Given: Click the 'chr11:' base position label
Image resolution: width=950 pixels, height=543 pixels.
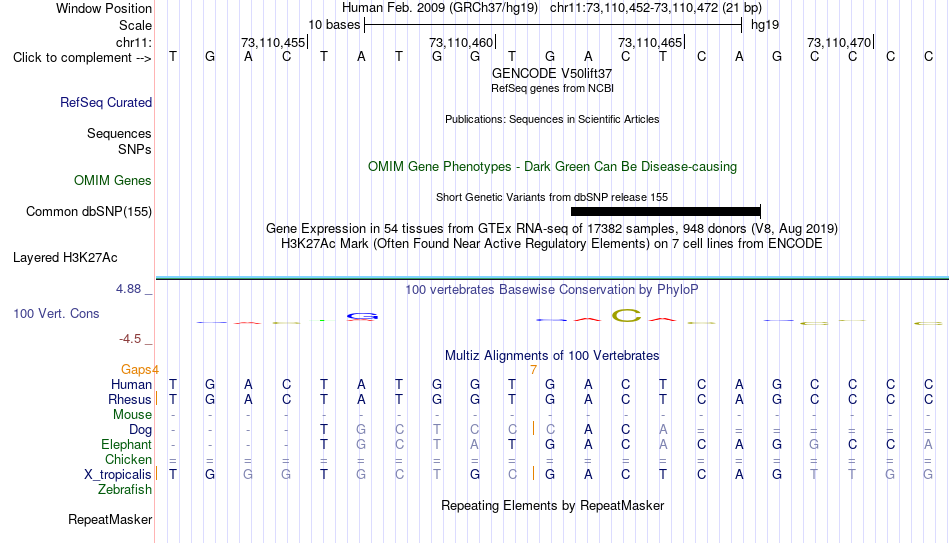Looking at the screenshot, I should [133, 42].
